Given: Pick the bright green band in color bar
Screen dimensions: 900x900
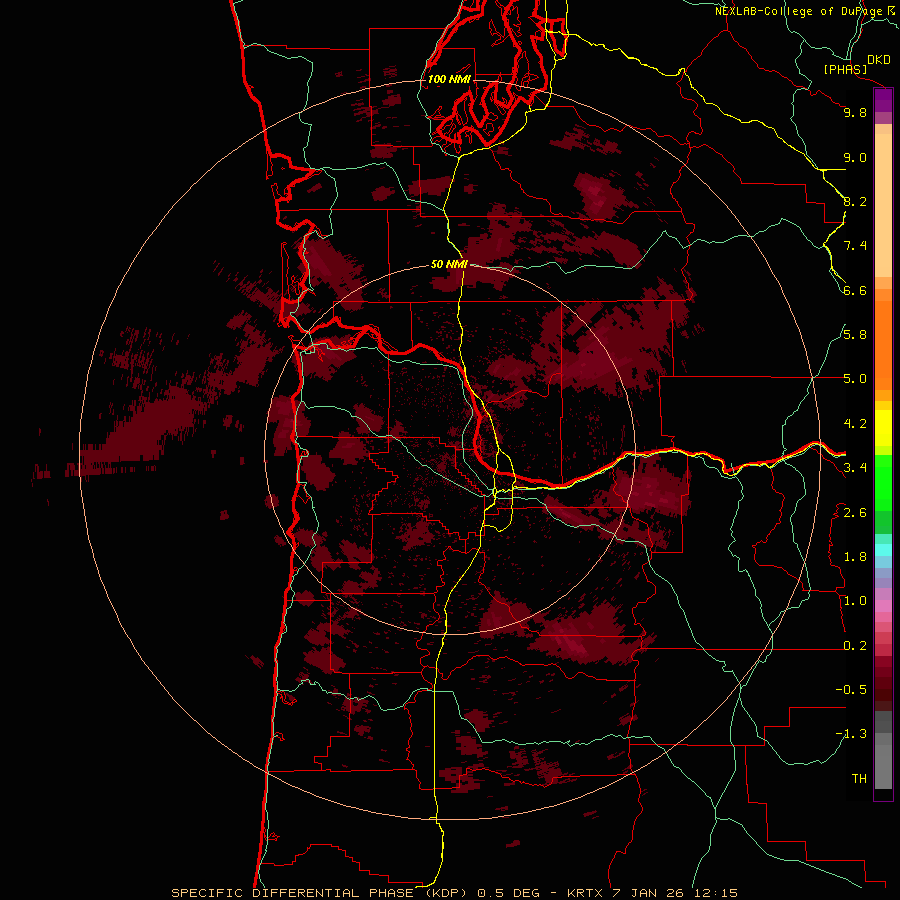Looking at the screenshot, I should (883, 483).
